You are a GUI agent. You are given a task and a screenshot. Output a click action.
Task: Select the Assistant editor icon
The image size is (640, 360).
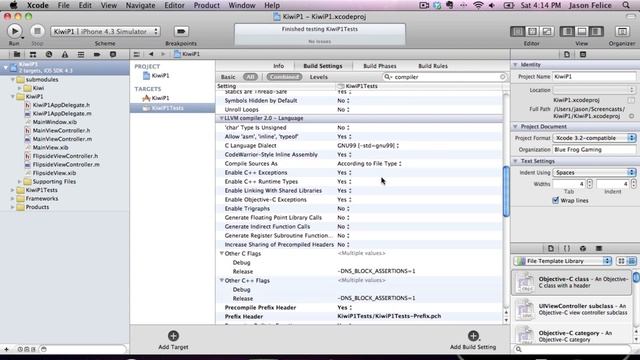[x=532, y=31]
